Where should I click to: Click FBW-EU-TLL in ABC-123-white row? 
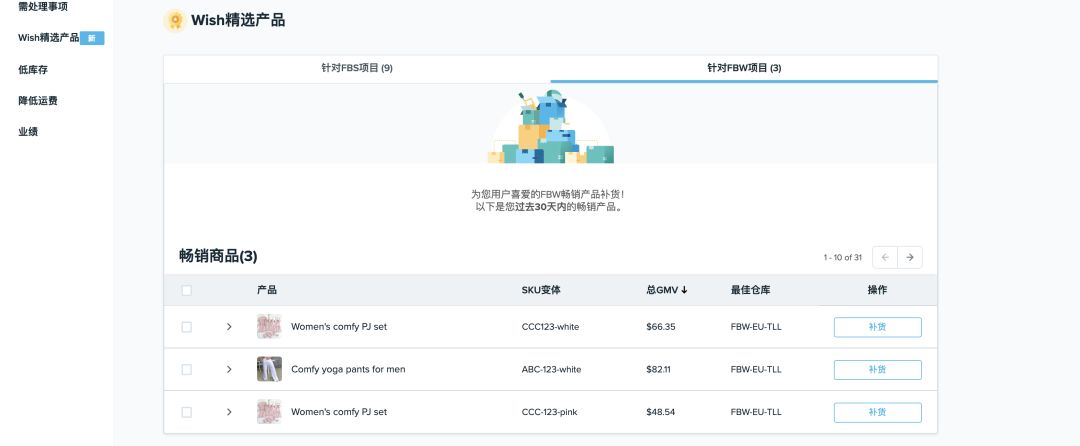tap(756, 370)
